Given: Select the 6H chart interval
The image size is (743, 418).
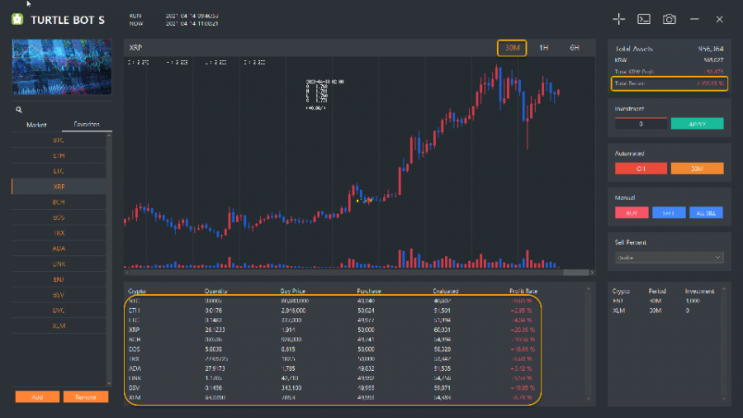Looking at the screenshot, I should click(x=574, y=48).
